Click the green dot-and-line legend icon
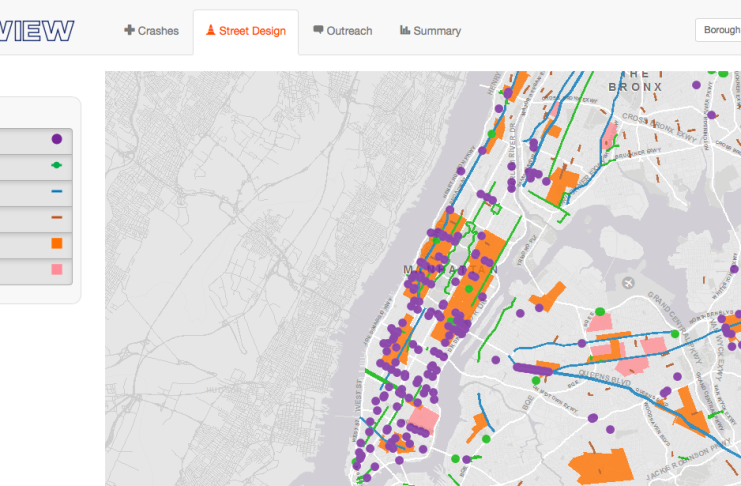741x486 pixels. (57, 165)
